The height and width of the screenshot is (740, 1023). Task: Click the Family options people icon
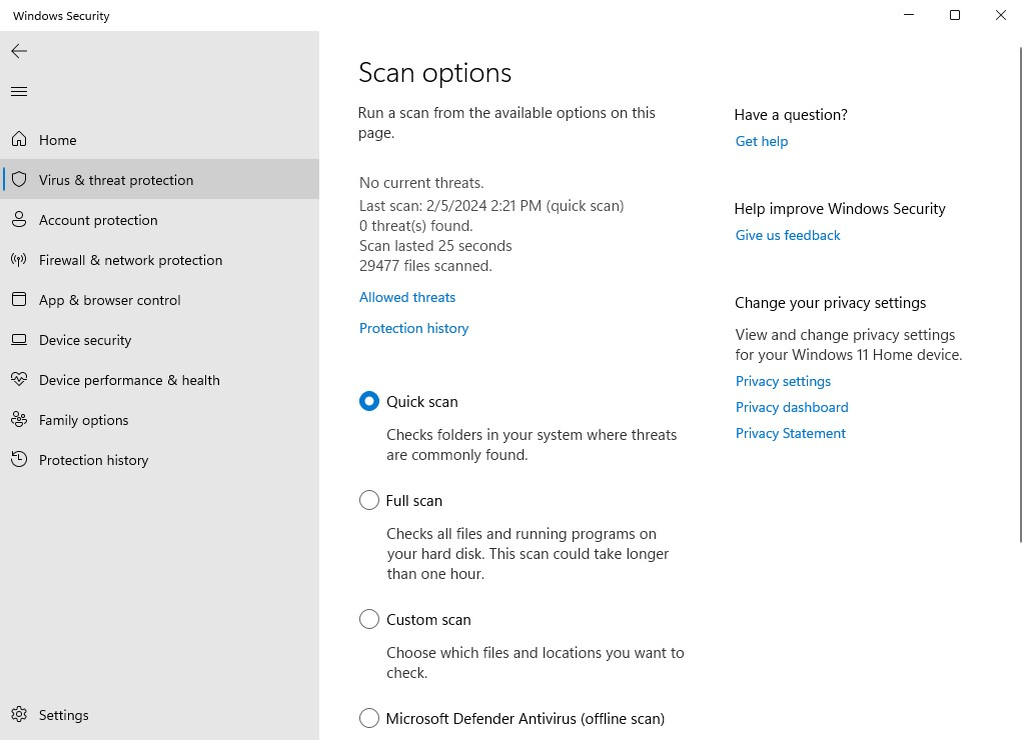tap(19, 420)
